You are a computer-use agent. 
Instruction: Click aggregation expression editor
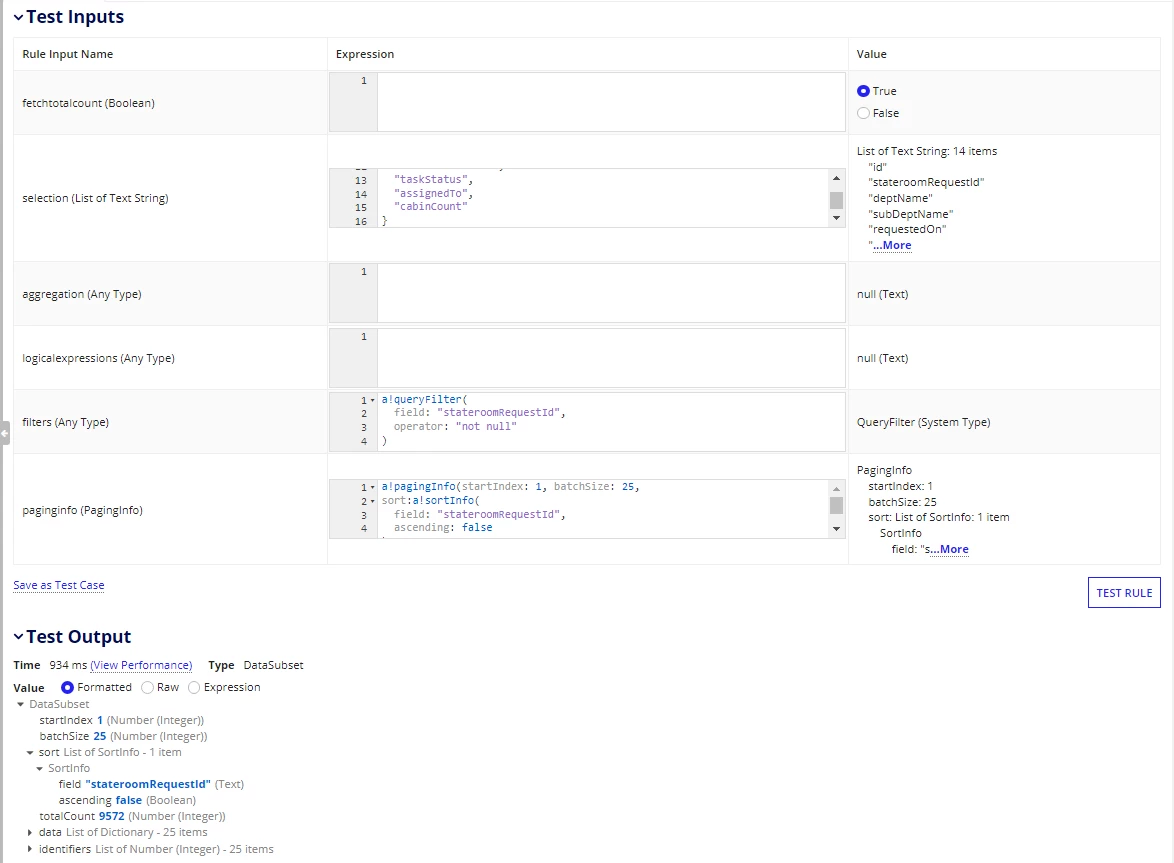(611, 293)
